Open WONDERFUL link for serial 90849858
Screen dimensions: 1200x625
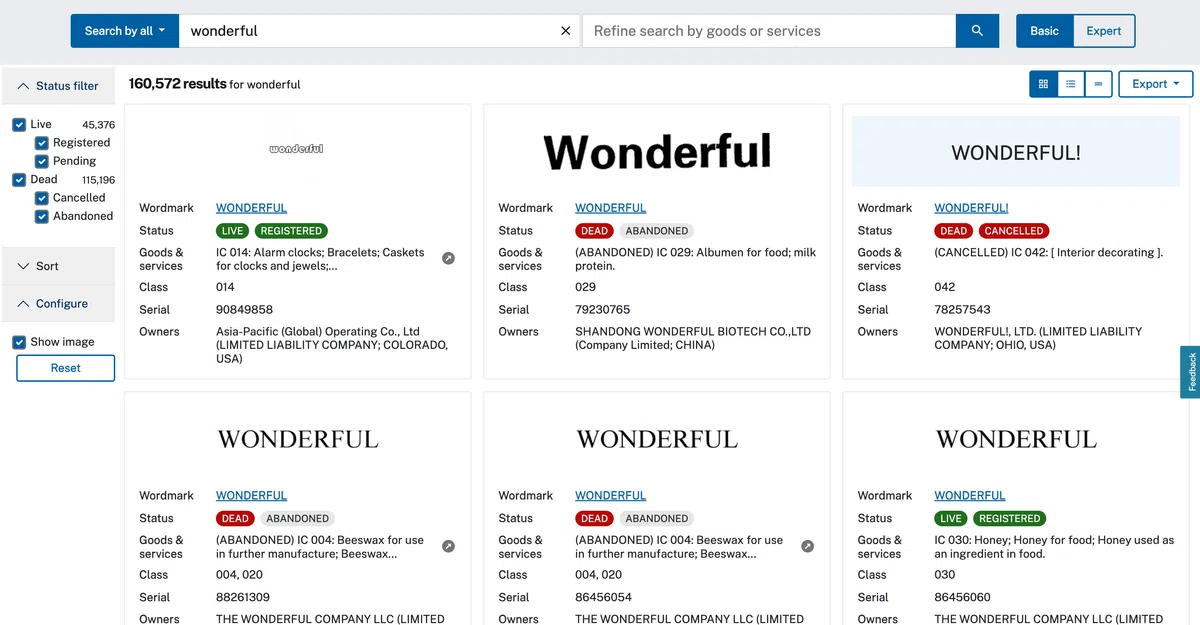click(251, 208)
